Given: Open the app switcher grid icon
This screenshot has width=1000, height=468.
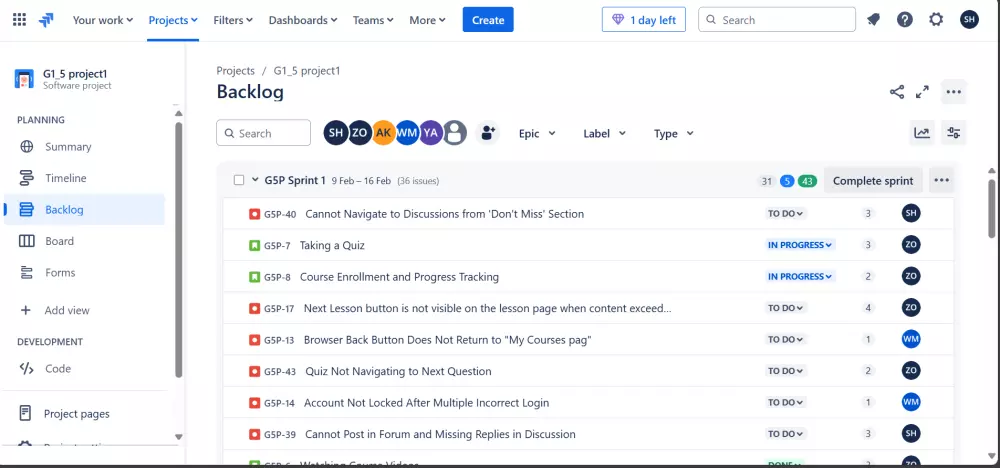Looking at the screenshot, I should point(20,20).
